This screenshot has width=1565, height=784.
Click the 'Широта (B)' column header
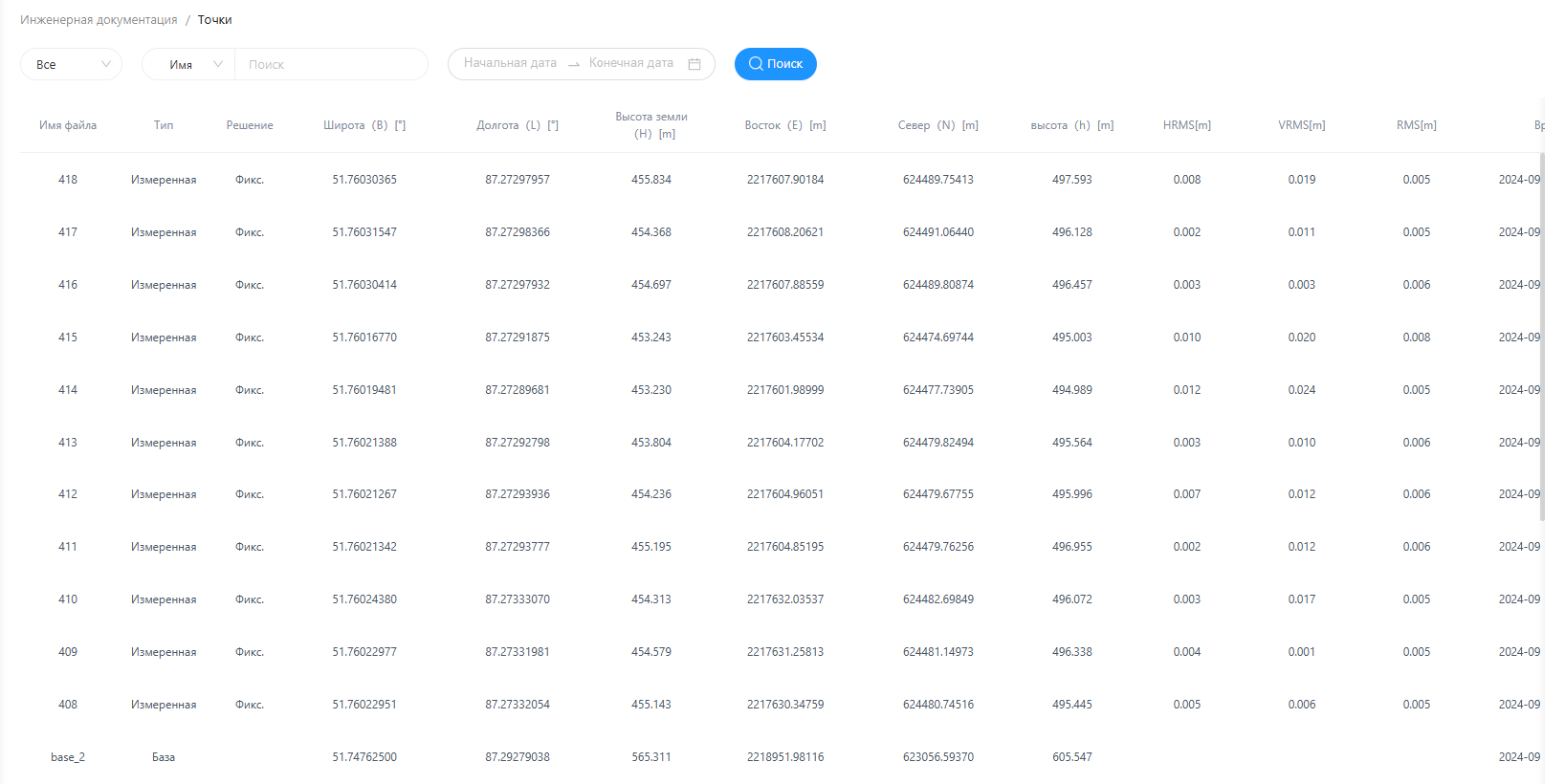(364, 125)
